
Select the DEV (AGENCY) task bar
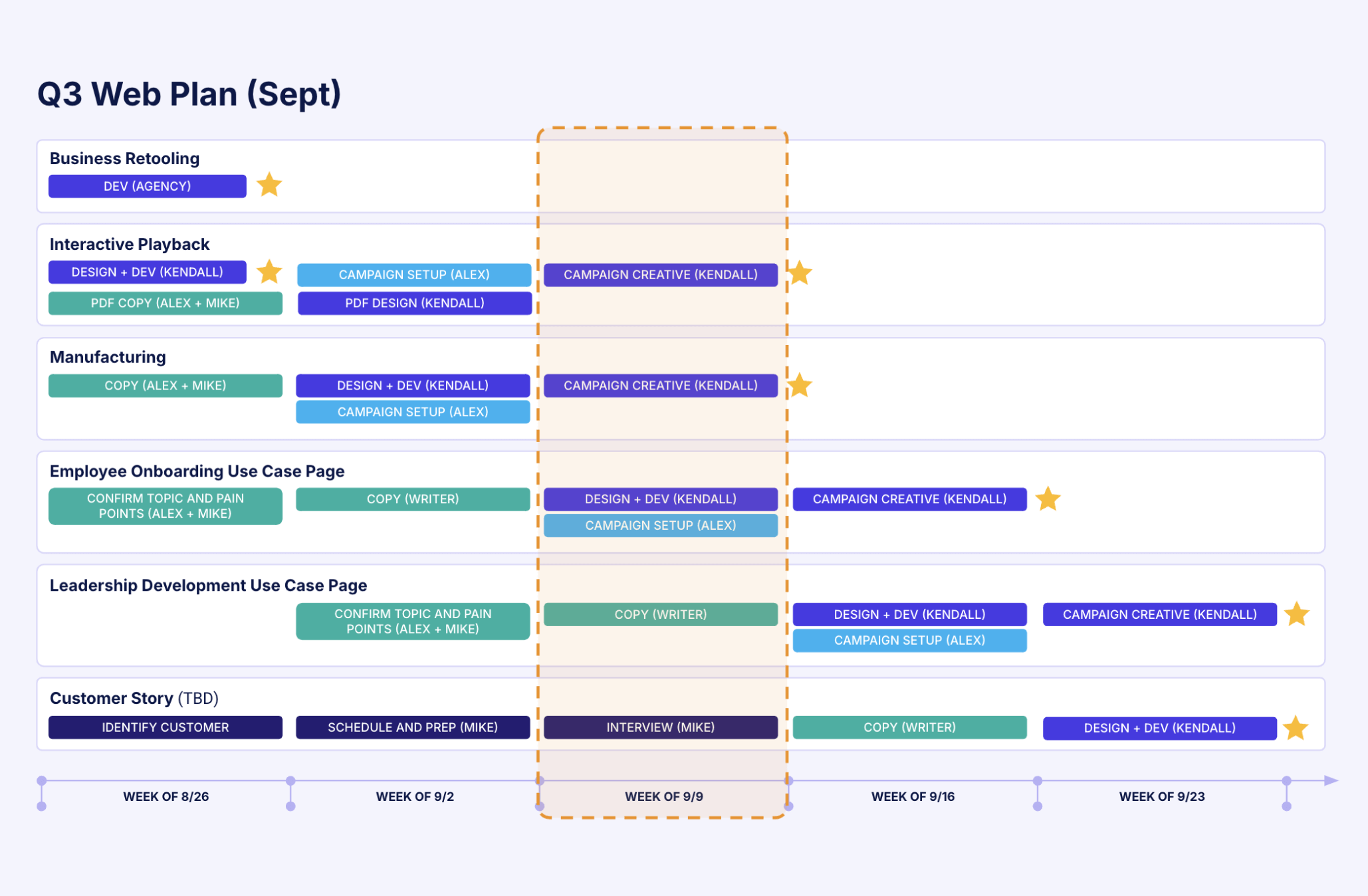pyautogui.click(x=147, y=186)
